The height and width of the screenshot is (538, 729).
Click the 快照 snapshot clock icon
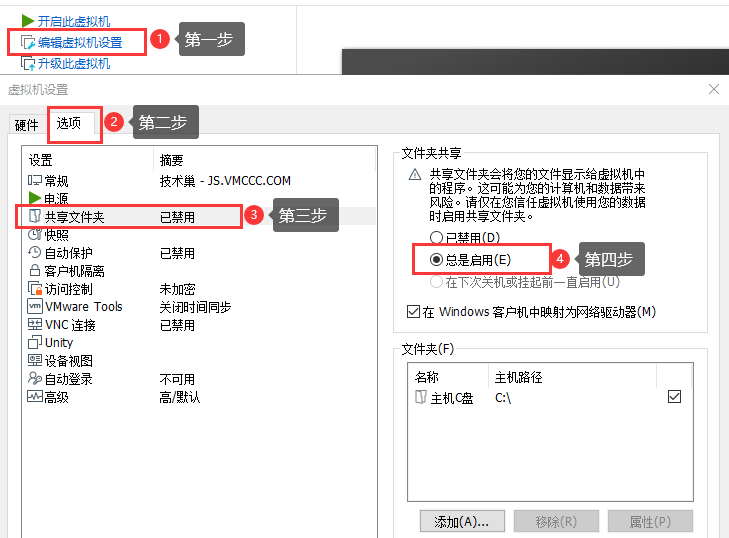35,234
